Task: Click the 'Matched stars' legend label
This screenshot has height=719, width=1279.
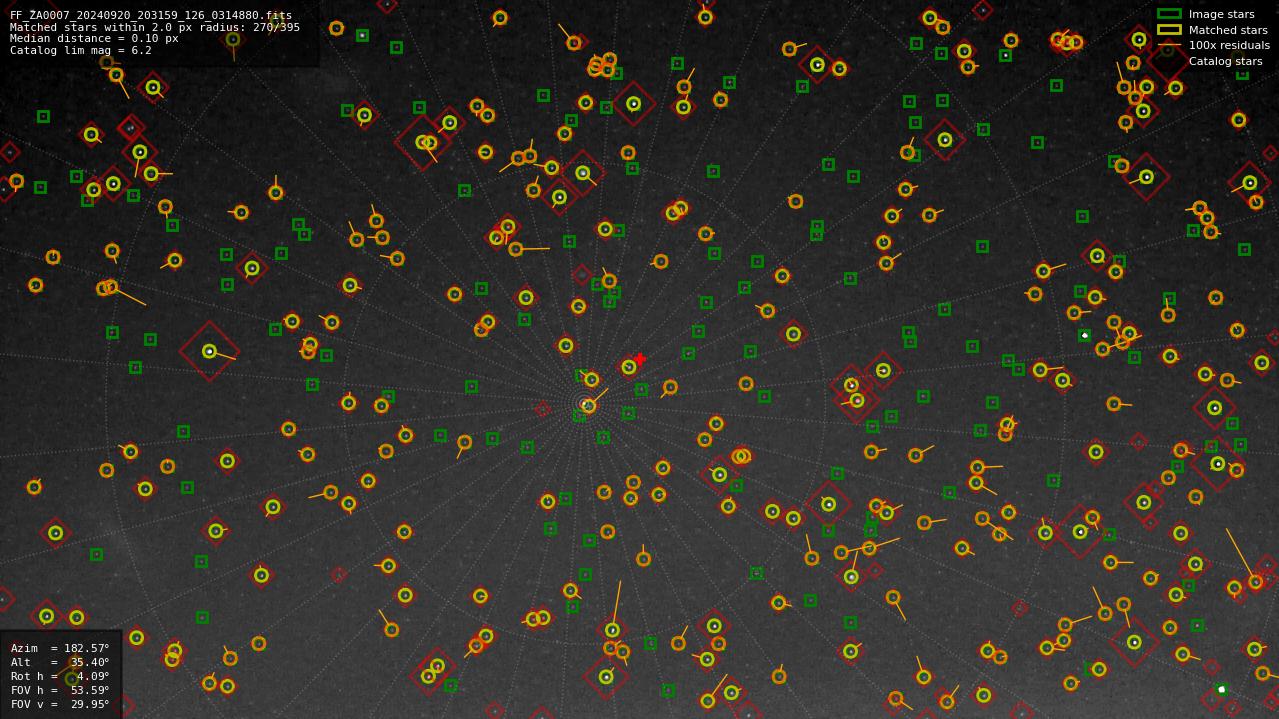Action: [1228, 30]
